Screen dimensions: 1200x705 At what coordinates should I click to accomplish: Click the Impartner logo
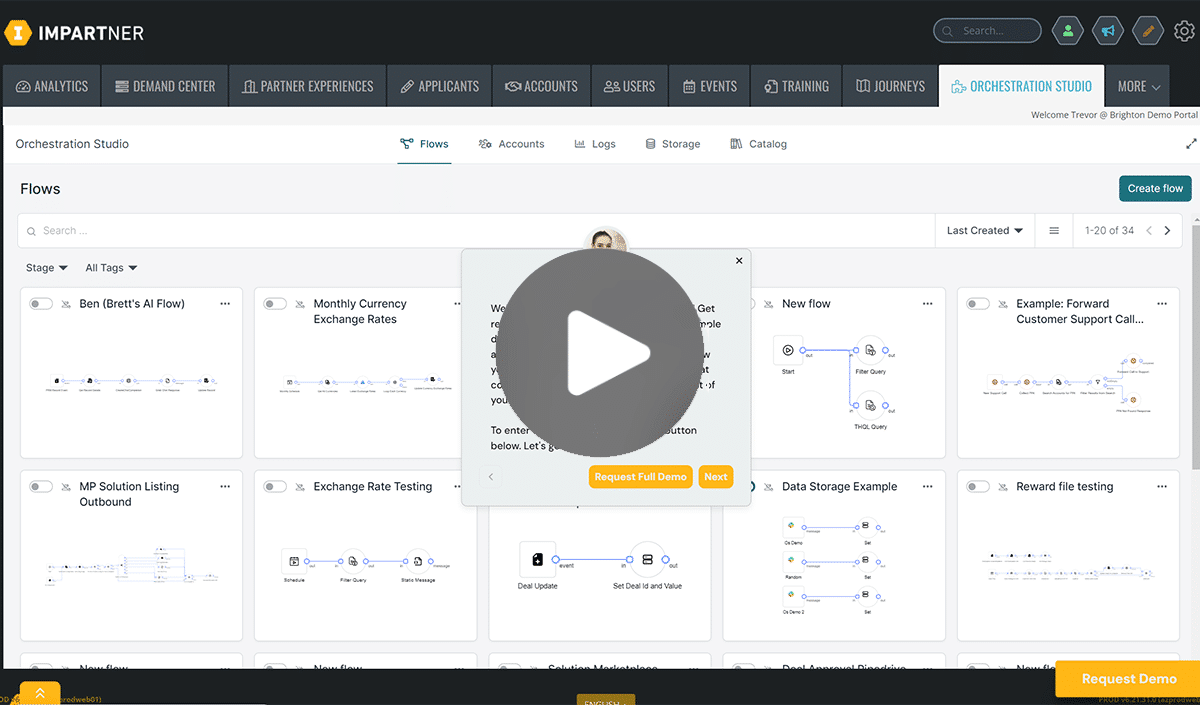74,33
